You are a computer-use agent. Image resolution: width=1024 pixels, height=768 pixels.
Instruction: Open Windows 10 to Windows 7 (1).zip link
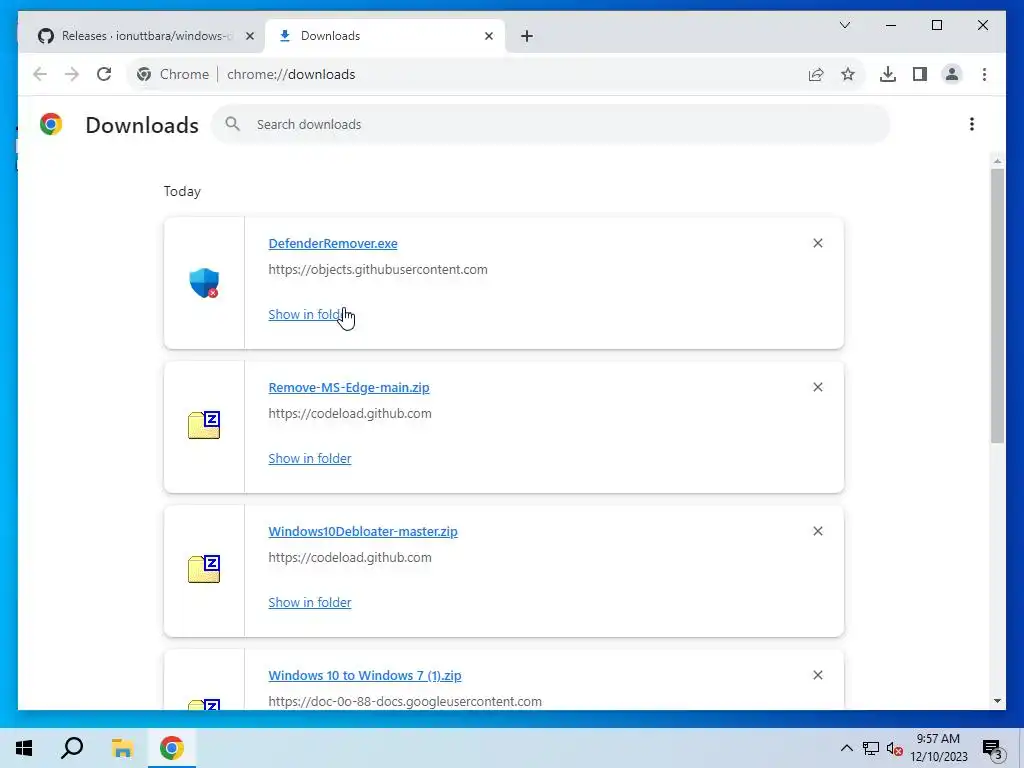(364, 675)
